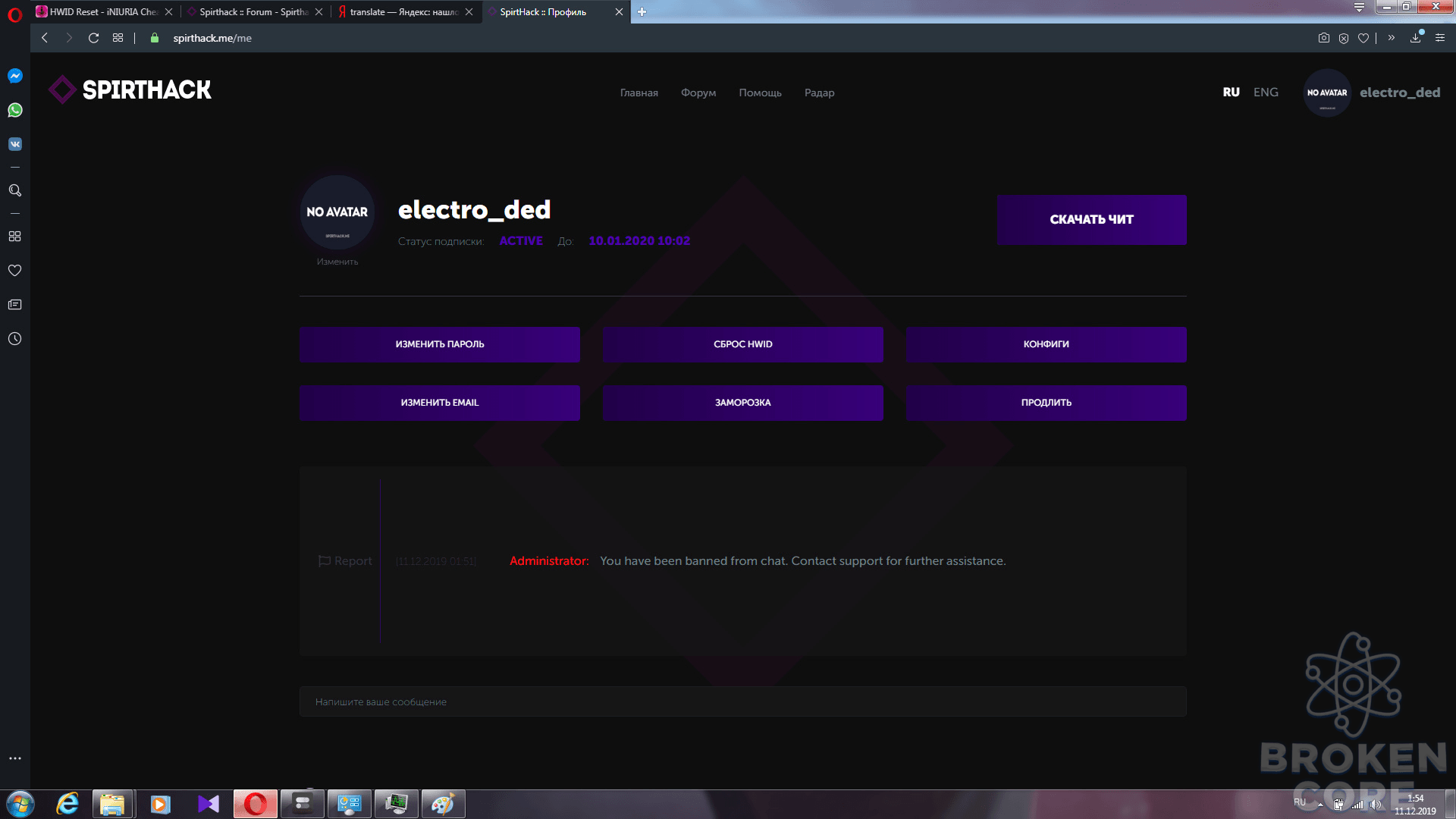Click ПРОДЛИТЬ subscription button
This screenshot has width=1456, height=819.
[x=1046, y=403]
